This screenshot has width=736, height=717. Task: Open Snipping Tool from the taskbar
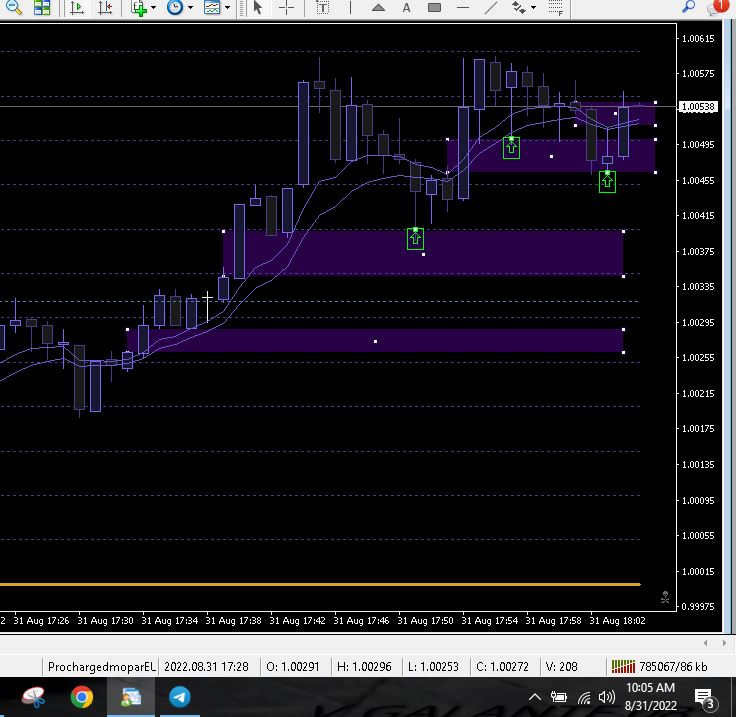[x=33, y=697]
